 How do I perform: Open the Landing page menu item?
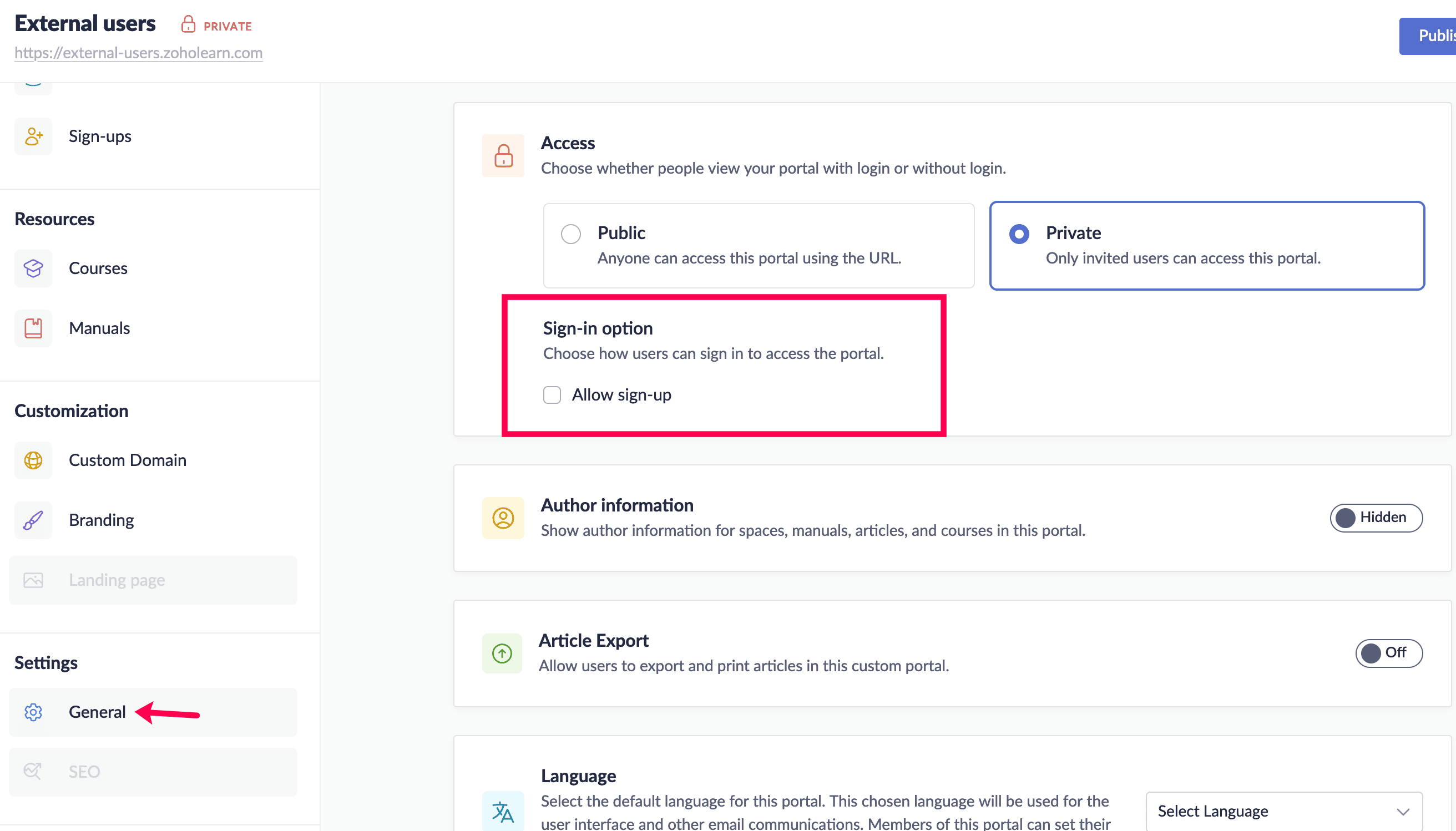click(117, 580)
